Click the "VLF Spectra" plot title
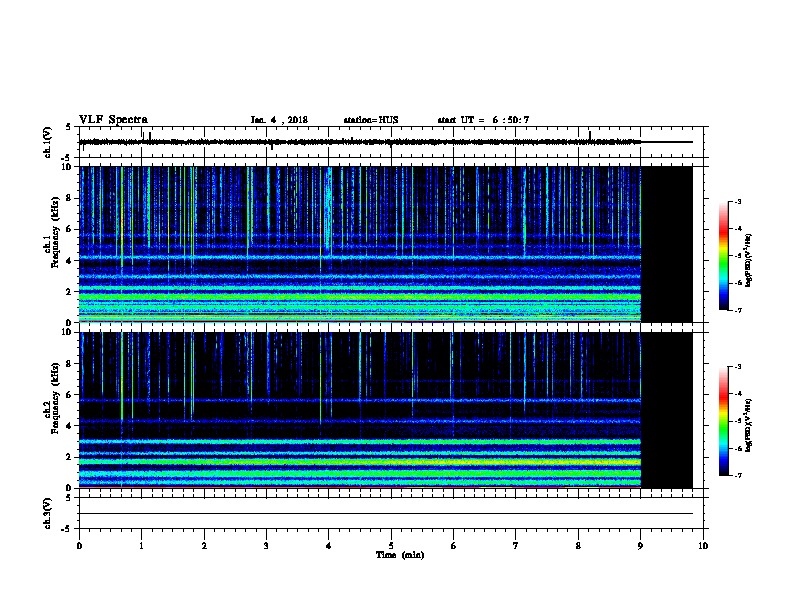Screen dimensions: 792x612 113,120
